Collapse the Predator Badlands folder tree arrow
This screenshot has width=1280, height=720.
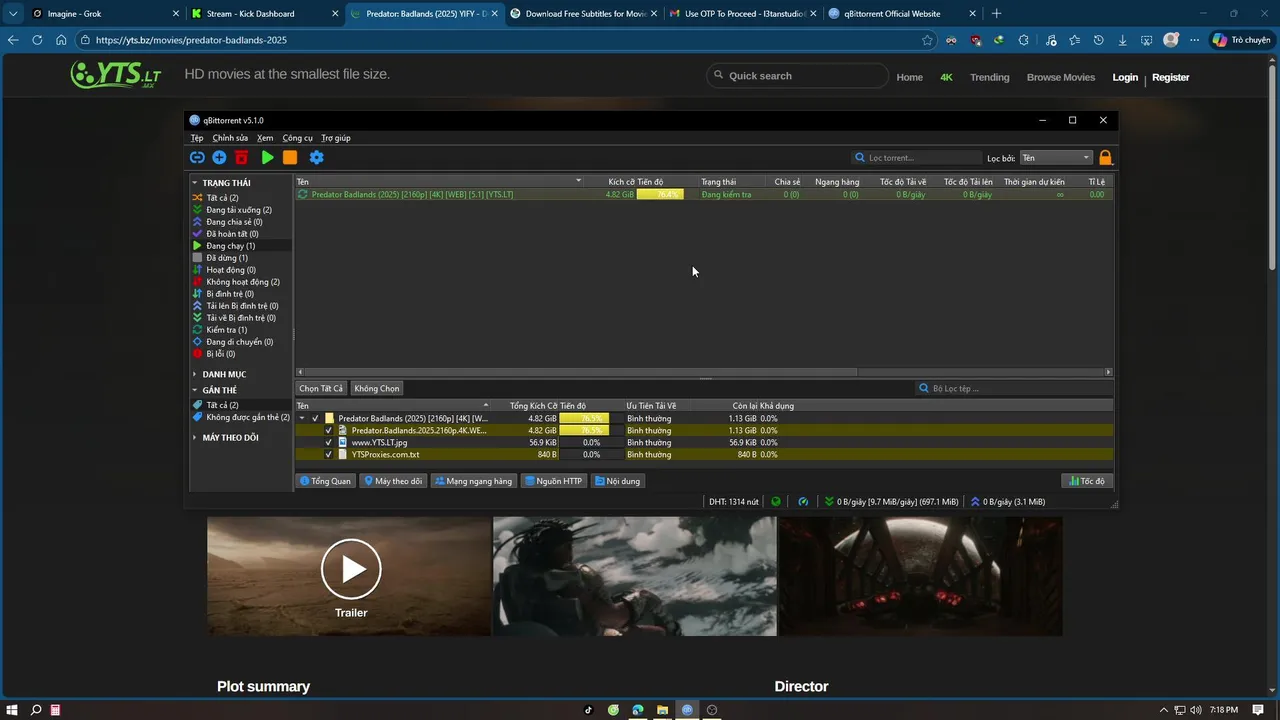(x=302, y=418)
